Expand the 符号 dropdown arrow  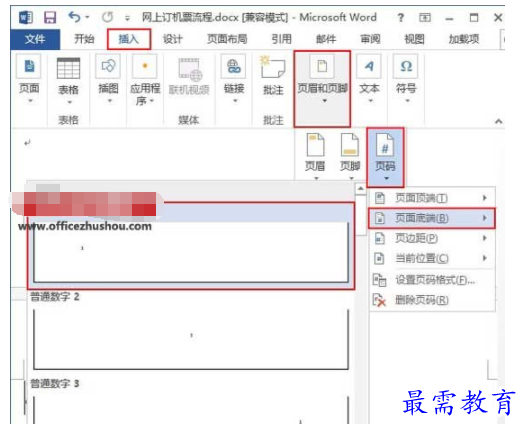coord(407,101)
